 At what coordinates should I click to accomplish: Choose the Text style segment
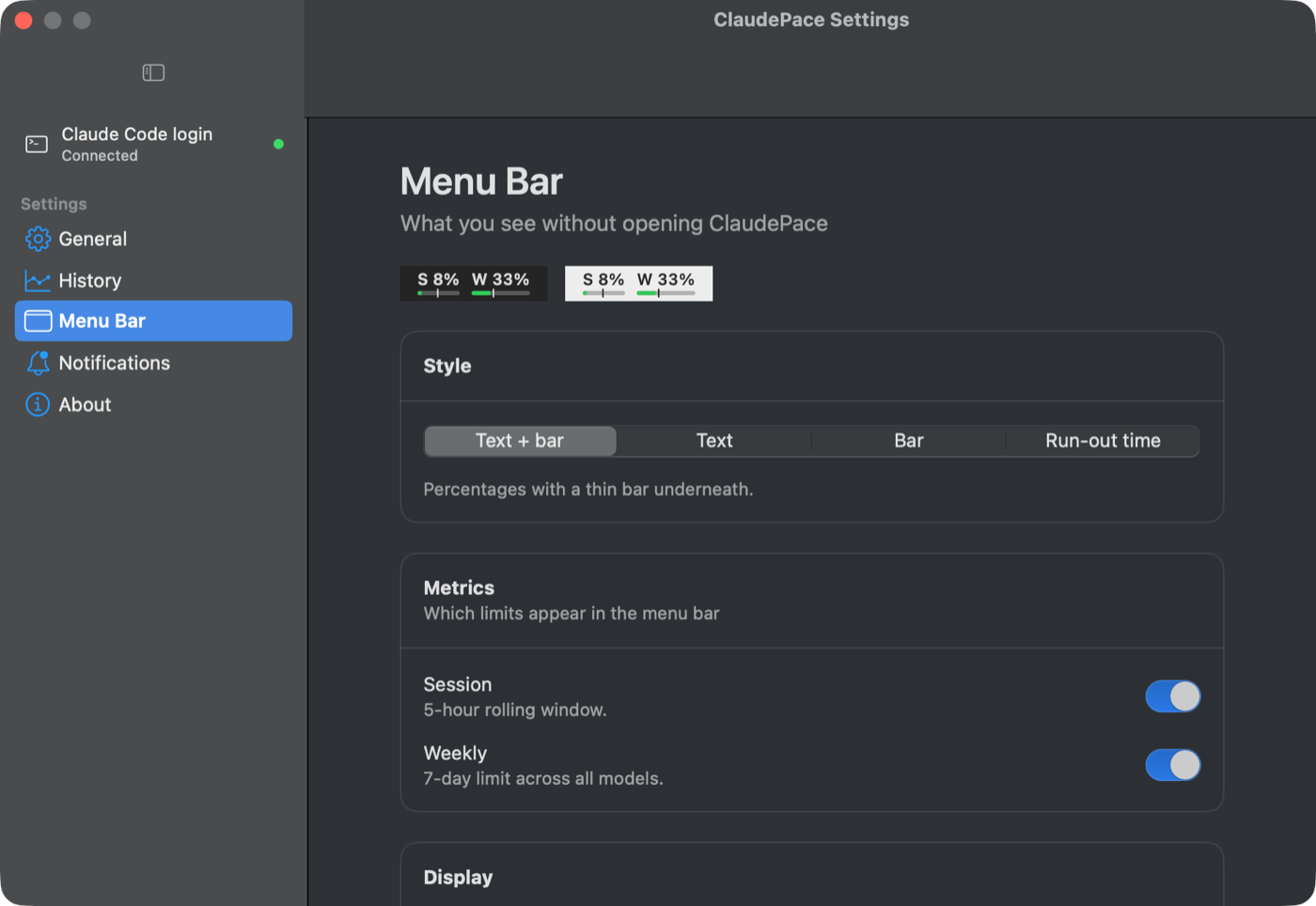(714, 441)
